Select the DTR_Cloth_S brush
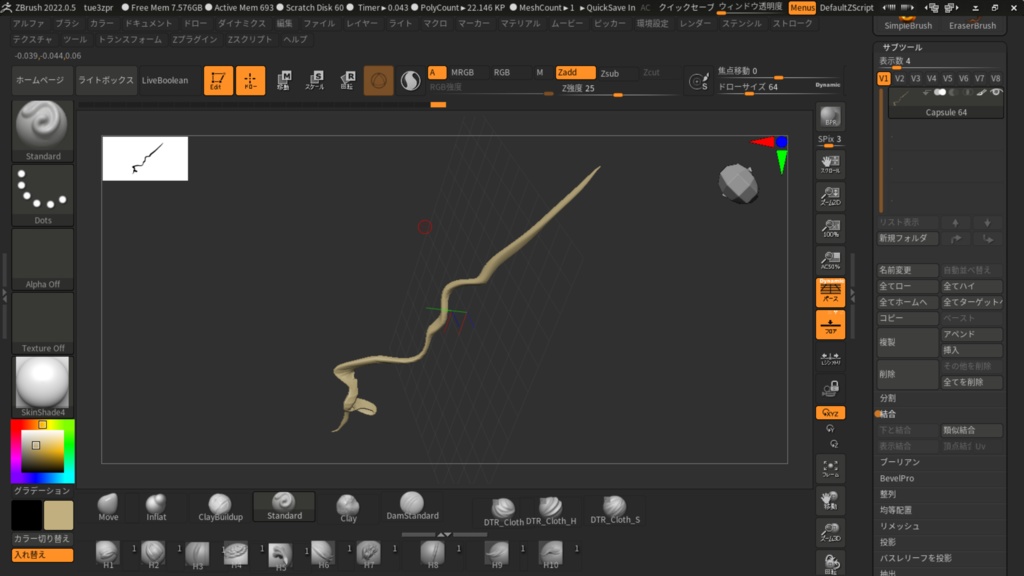This screenshot has width=1024, height=576. tap(615, 509)
